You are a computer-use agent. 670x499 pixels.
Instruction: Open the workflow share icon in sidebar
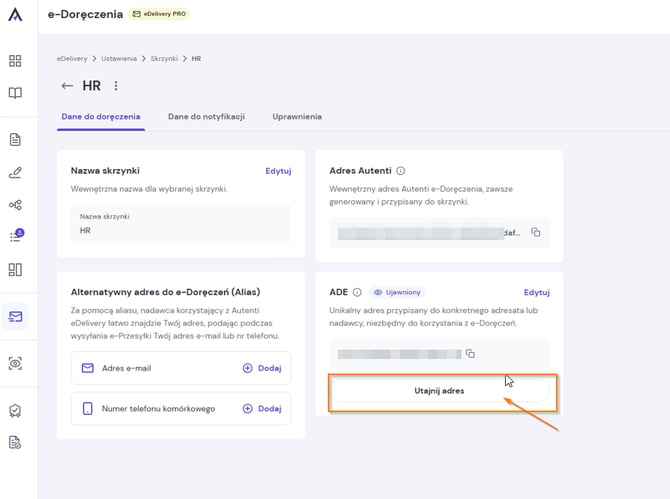click(15, 205)
